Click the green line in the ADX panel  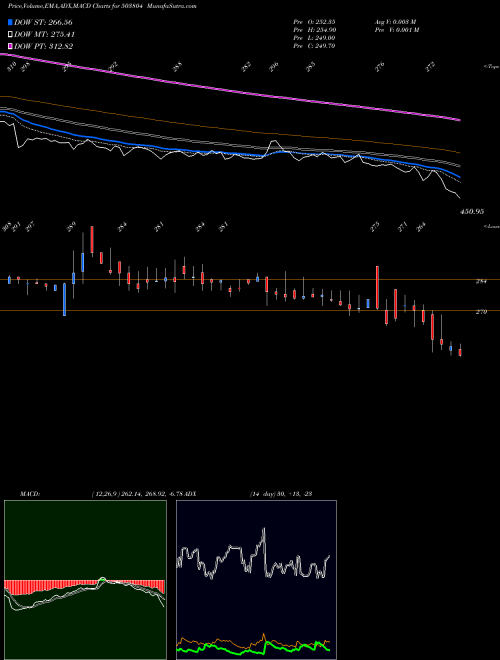pos(253,649)
